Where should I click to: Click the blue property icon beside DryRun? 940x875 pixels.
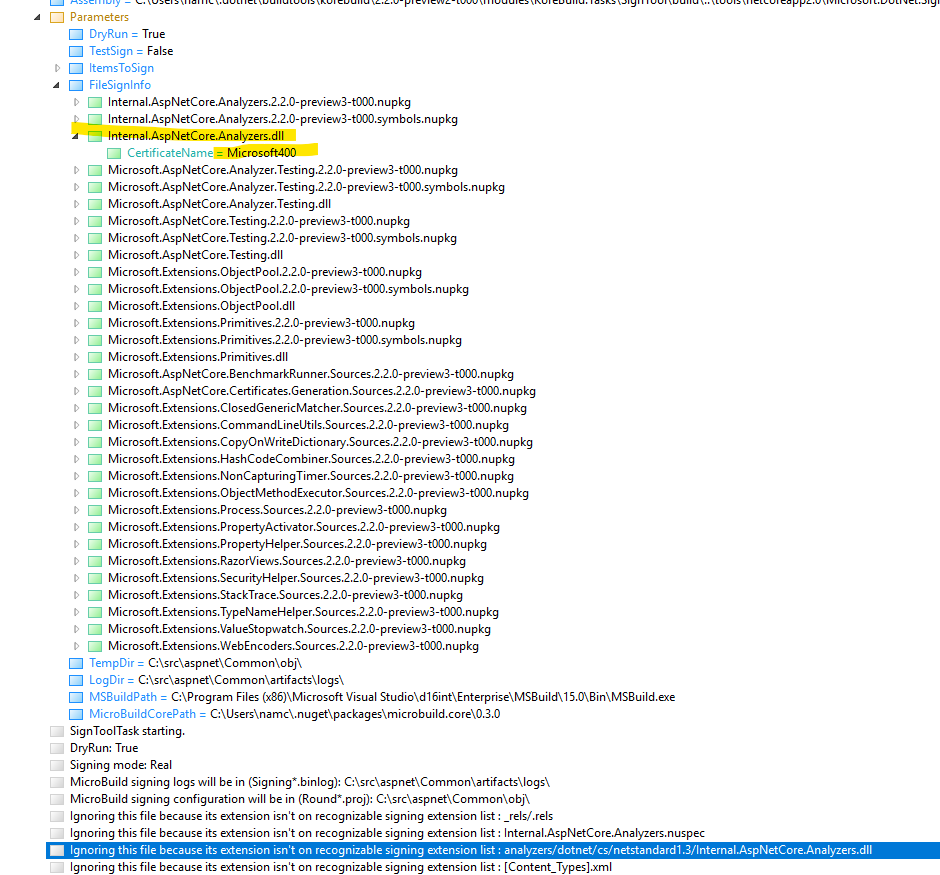[x=75, y=34]
